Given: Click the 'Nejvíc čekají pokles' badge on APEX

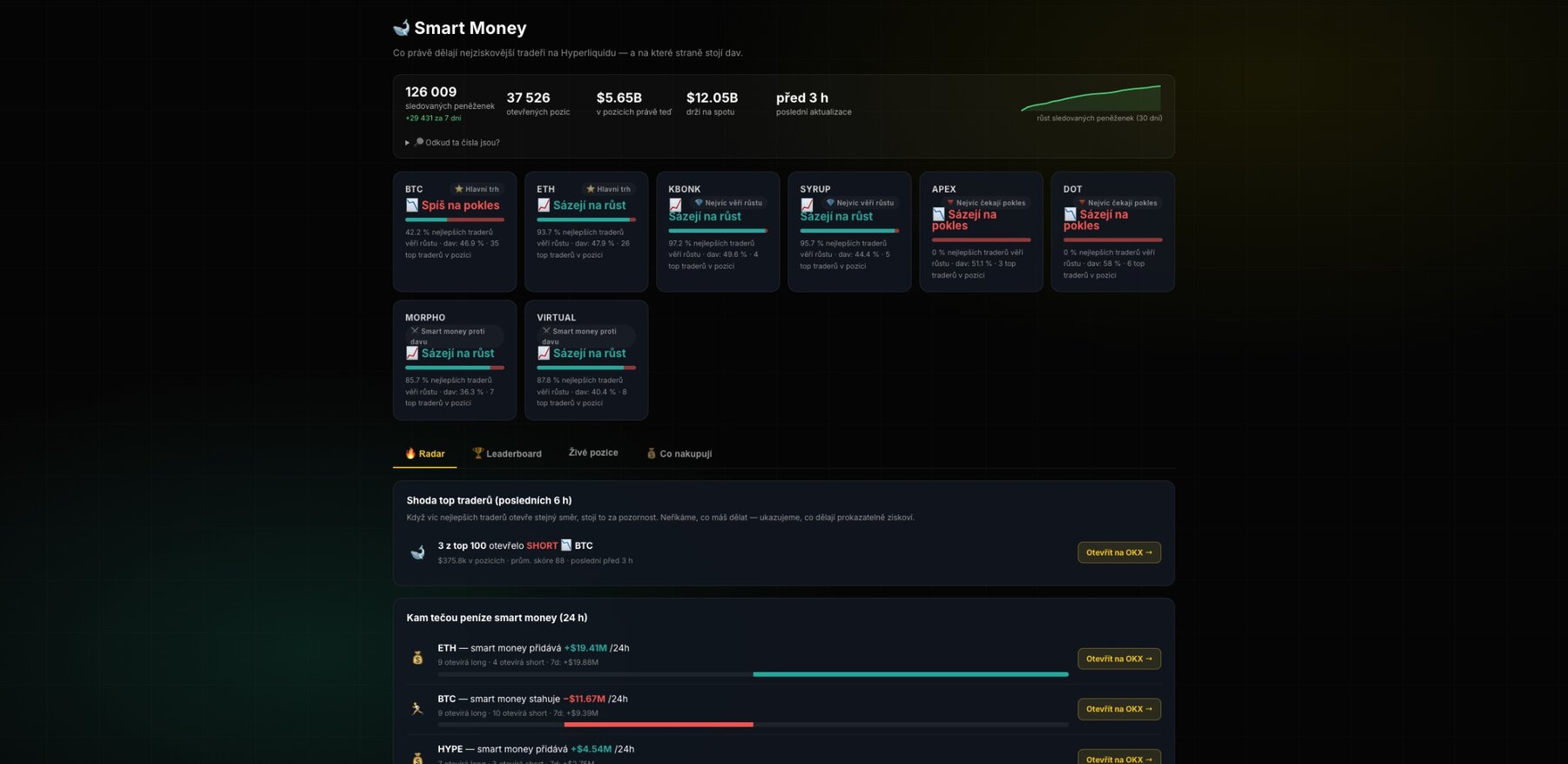Looking at the screenshot, I should tap(986, 202).
